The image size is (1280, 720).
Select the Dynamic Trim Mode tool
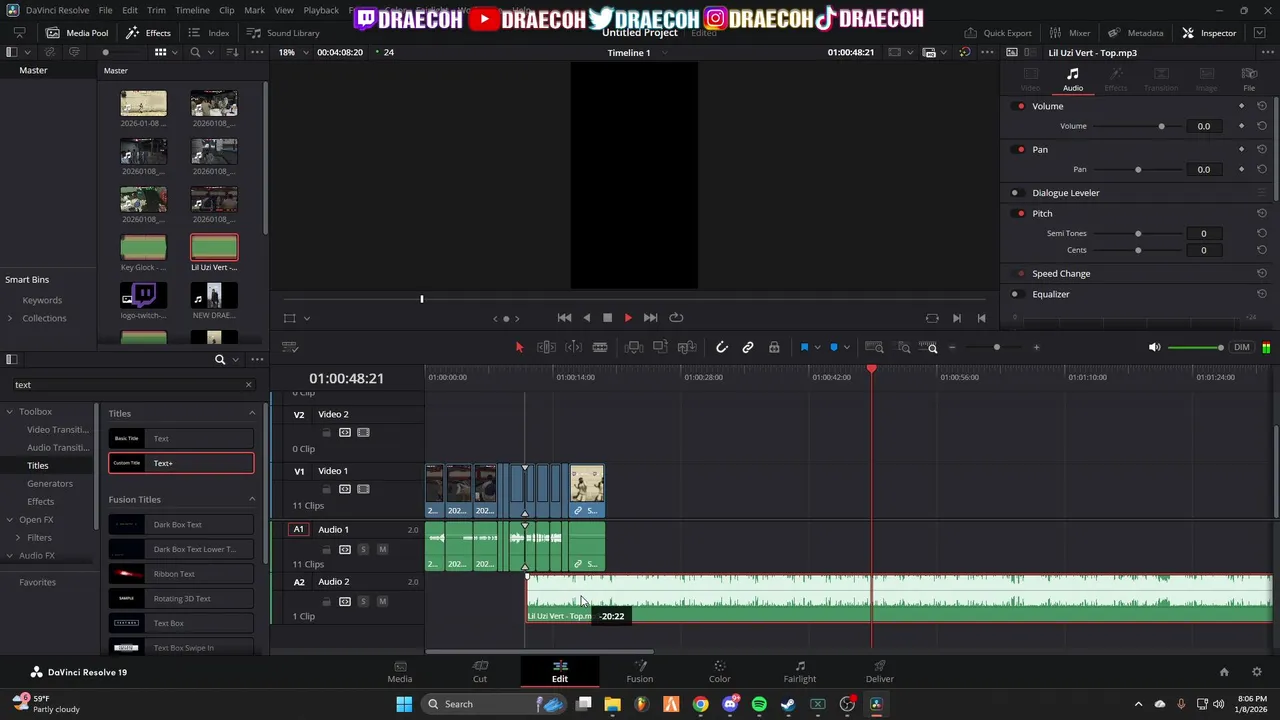(x=573, y=347)
